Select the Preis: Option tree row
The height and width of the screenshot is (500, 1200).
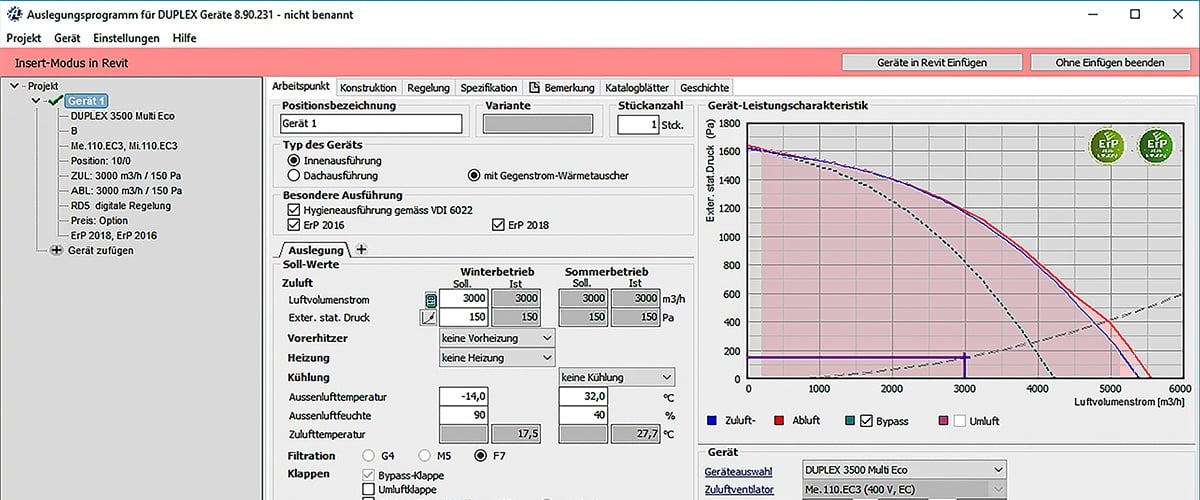click(x=99, y=220)
